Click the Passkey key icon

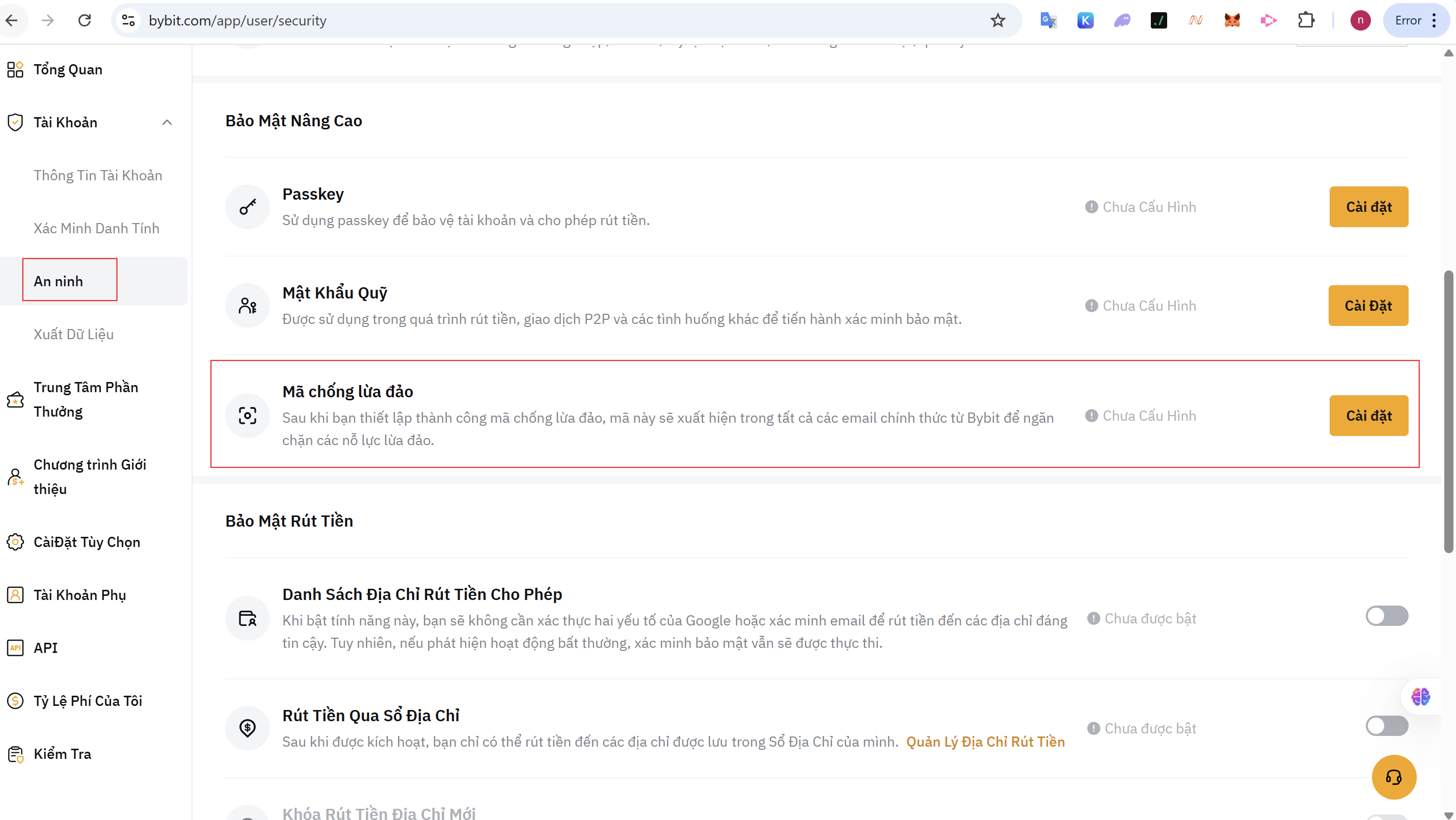[x=247, y=207]
